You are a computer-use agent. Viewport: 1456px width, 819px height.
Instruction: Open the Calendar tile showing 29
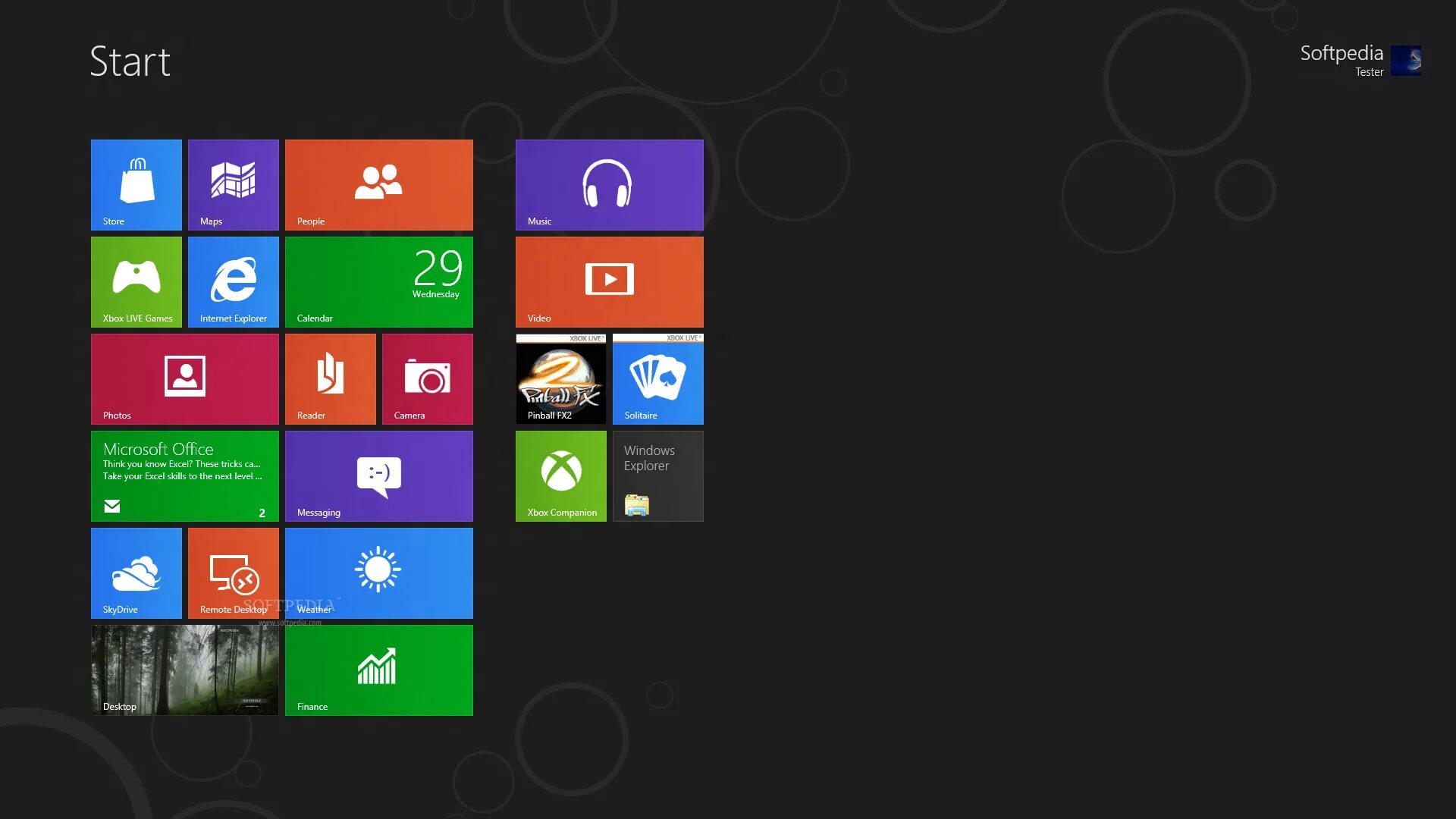379,281
